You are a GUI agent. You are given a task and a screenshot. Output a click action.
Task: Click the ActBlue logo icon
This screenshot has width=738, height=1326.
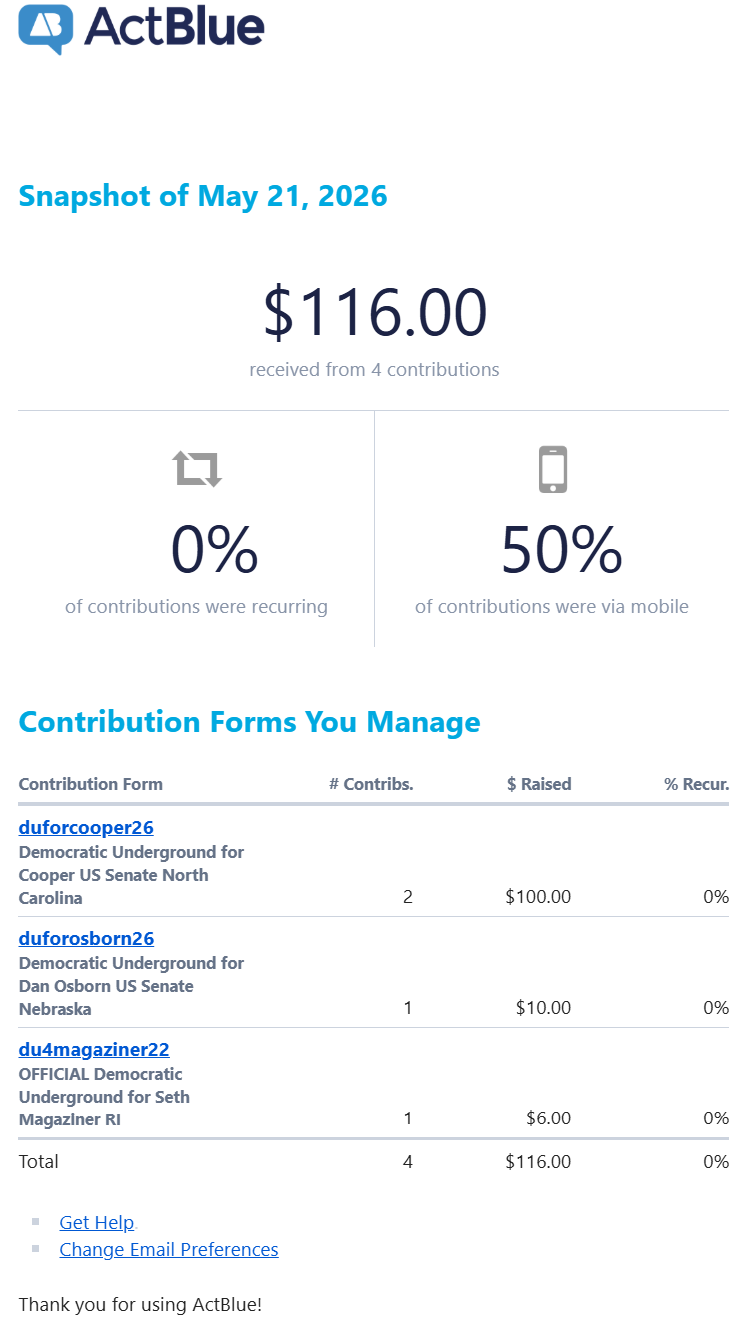tap(46, 28)
